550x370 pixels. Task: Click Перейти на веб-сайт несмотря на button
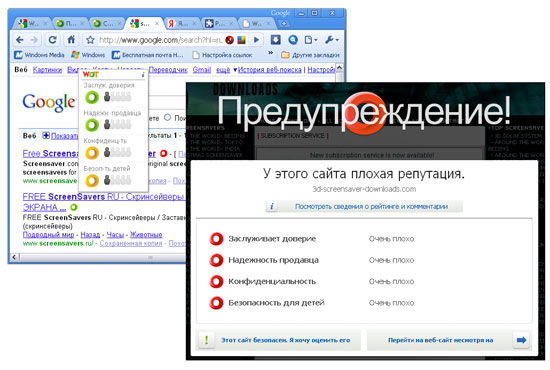pyautogui.click(x=449, y=340)
